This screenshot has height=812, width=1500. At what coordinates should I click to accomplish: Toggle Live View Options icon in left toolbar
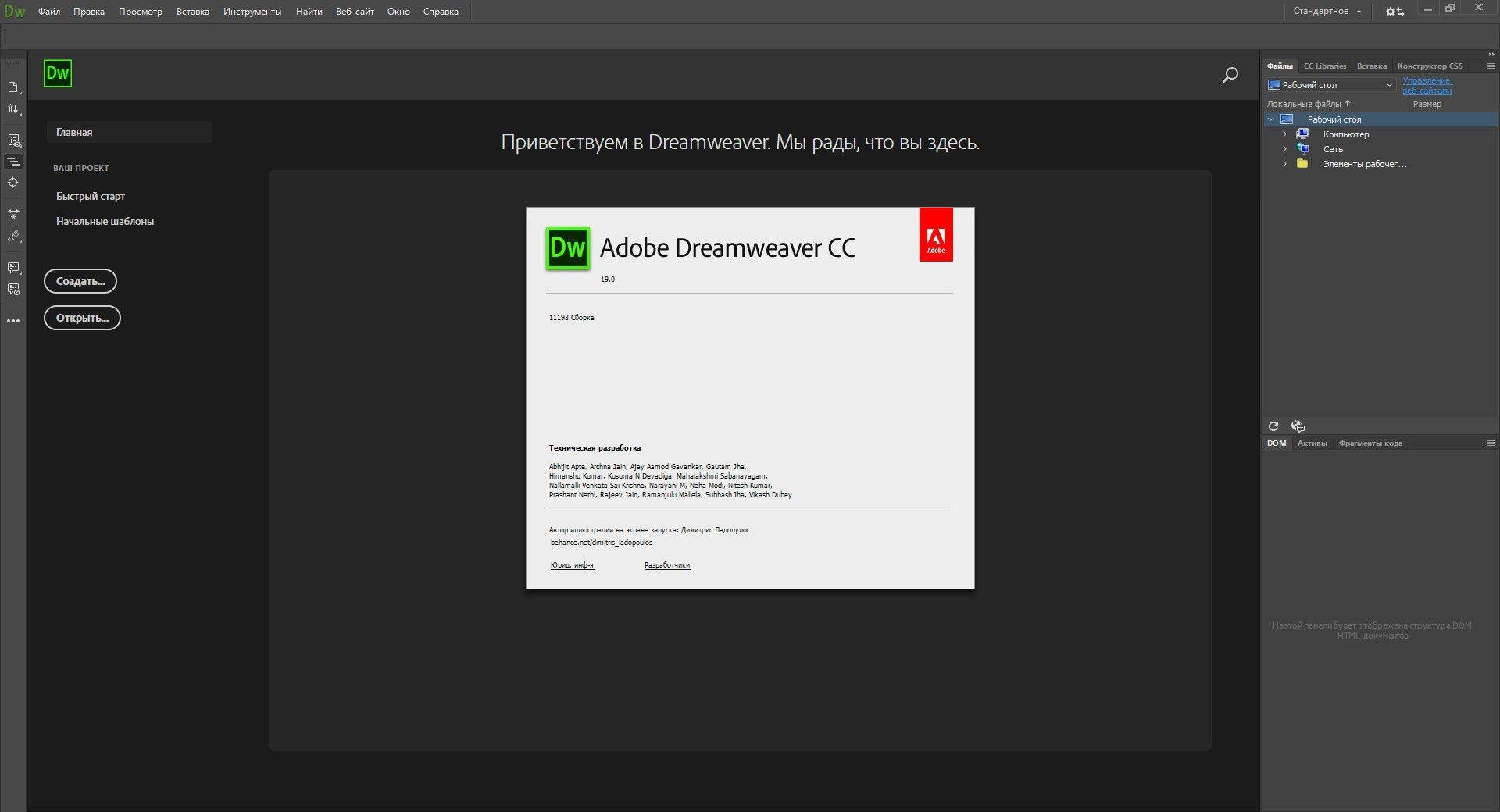point(13,141)
